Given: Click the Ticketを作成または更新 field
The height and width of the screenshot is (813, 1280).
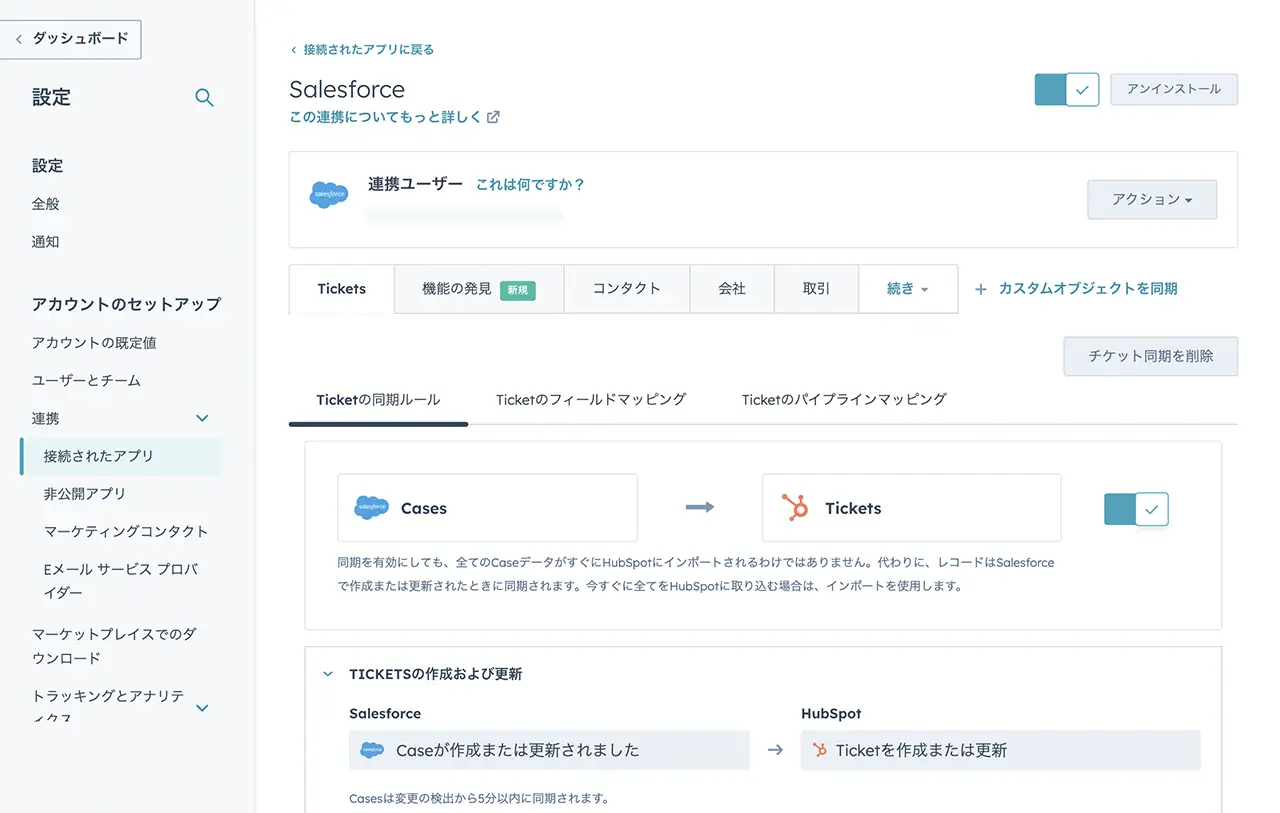Looking at the screenshot, I should coord(1001,750).
